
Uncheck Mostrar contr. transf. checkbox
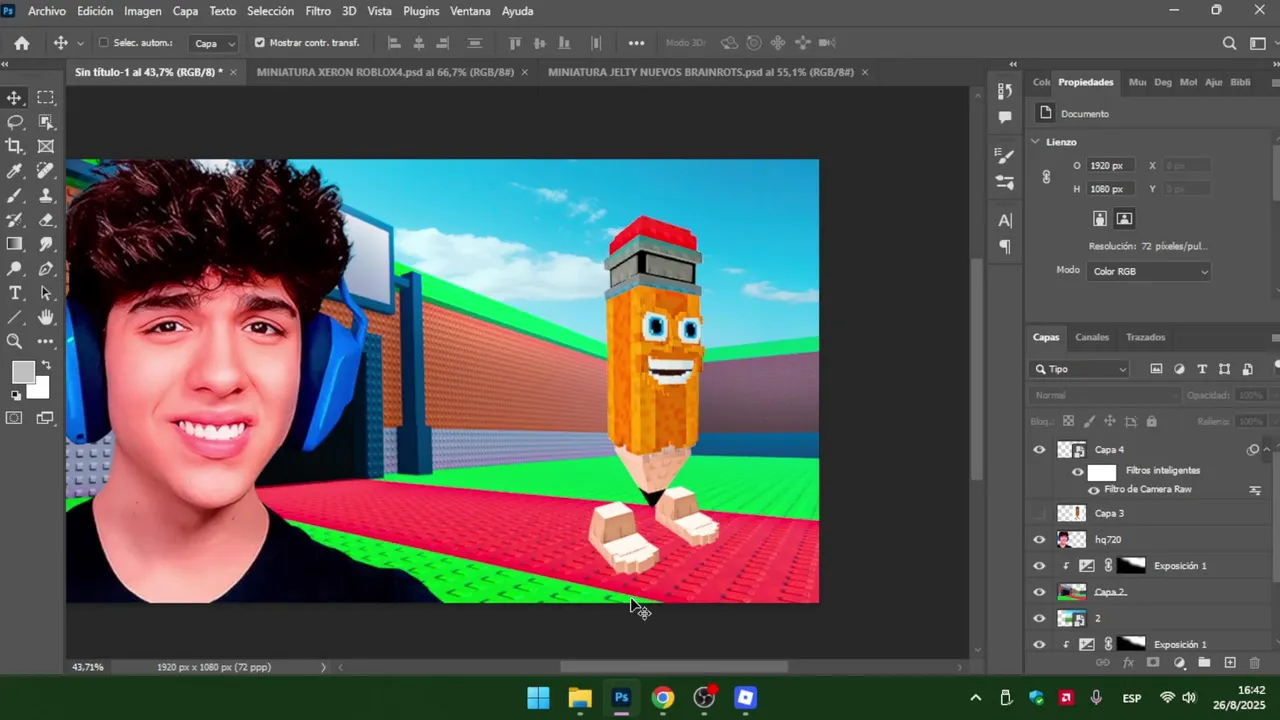click(260, 43)
